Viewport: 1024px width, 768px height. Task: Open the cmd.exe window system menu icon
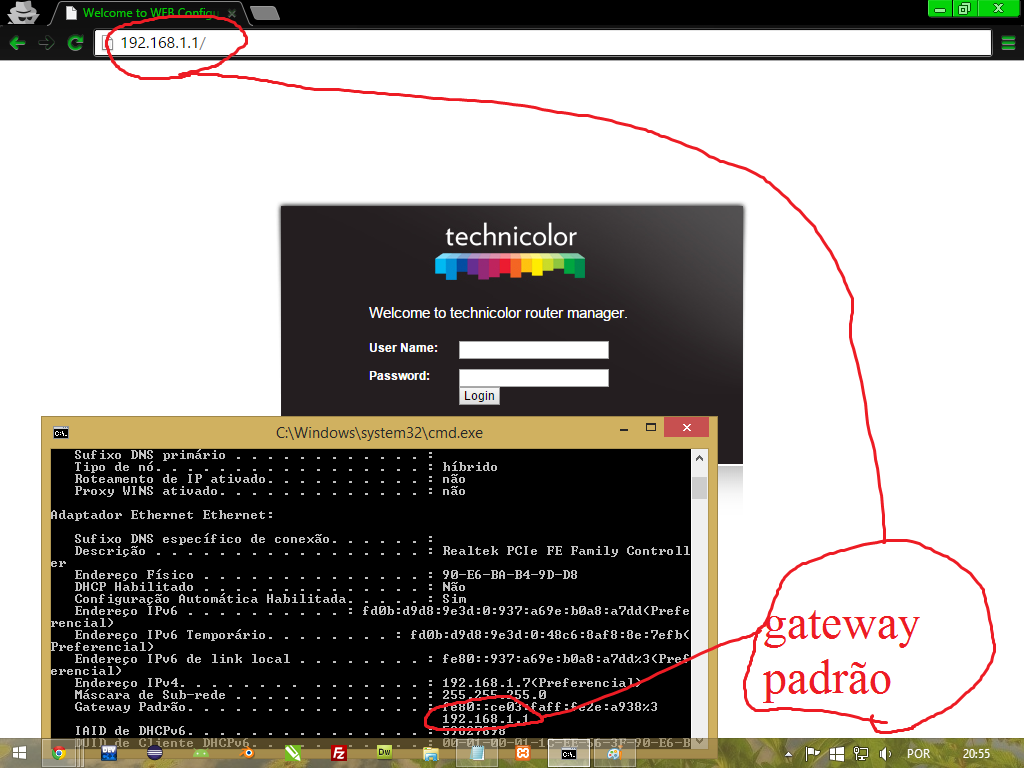[x=61, y=433]
